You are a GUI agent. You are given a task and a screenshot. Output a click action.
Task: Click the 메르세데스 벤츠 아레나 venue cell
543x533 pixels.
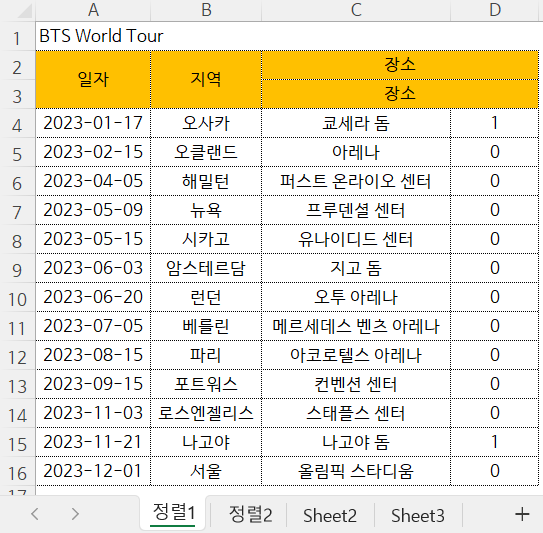pos(356,326)
